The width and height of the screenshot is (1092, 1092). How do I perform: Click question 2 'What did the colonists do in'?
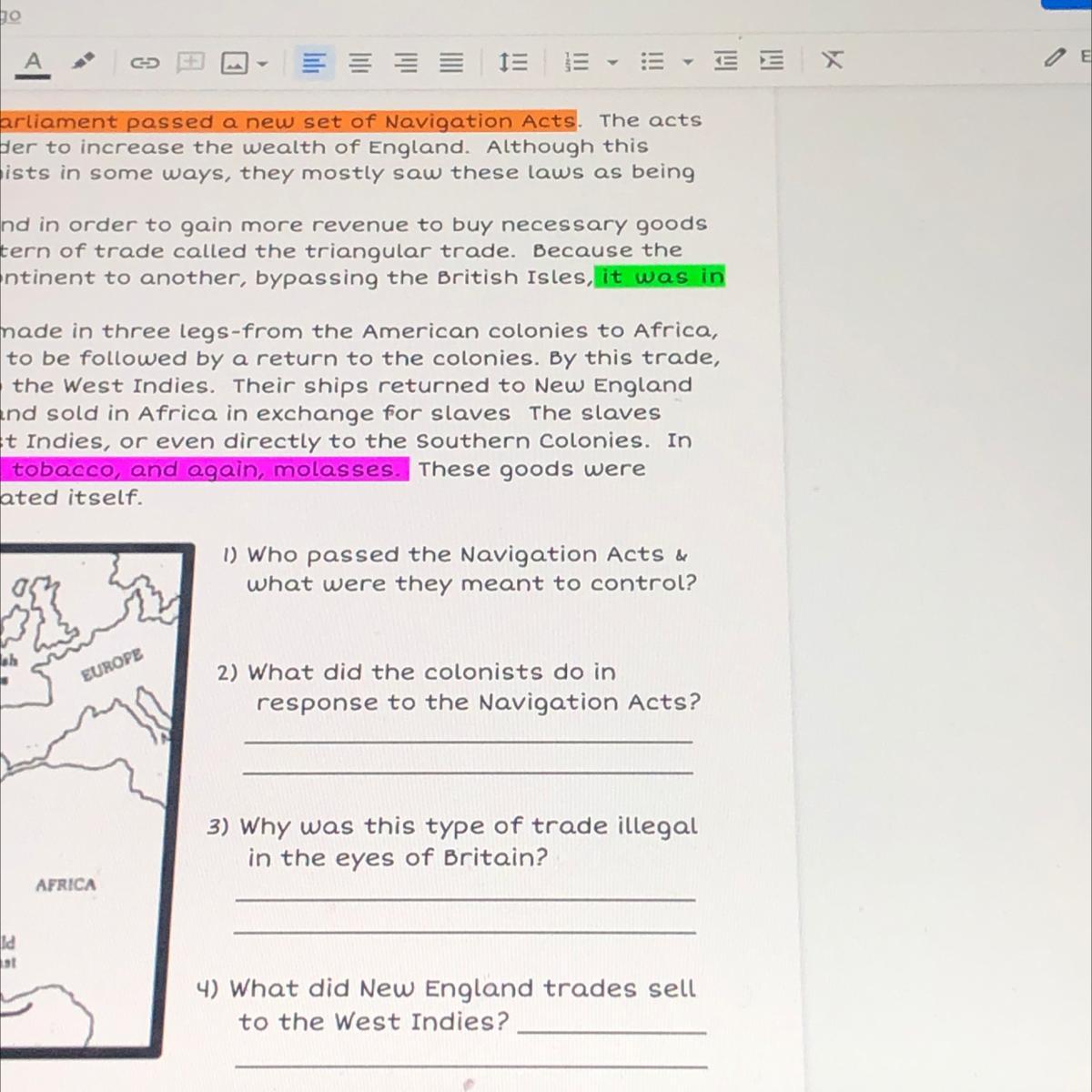pos(417,672)
